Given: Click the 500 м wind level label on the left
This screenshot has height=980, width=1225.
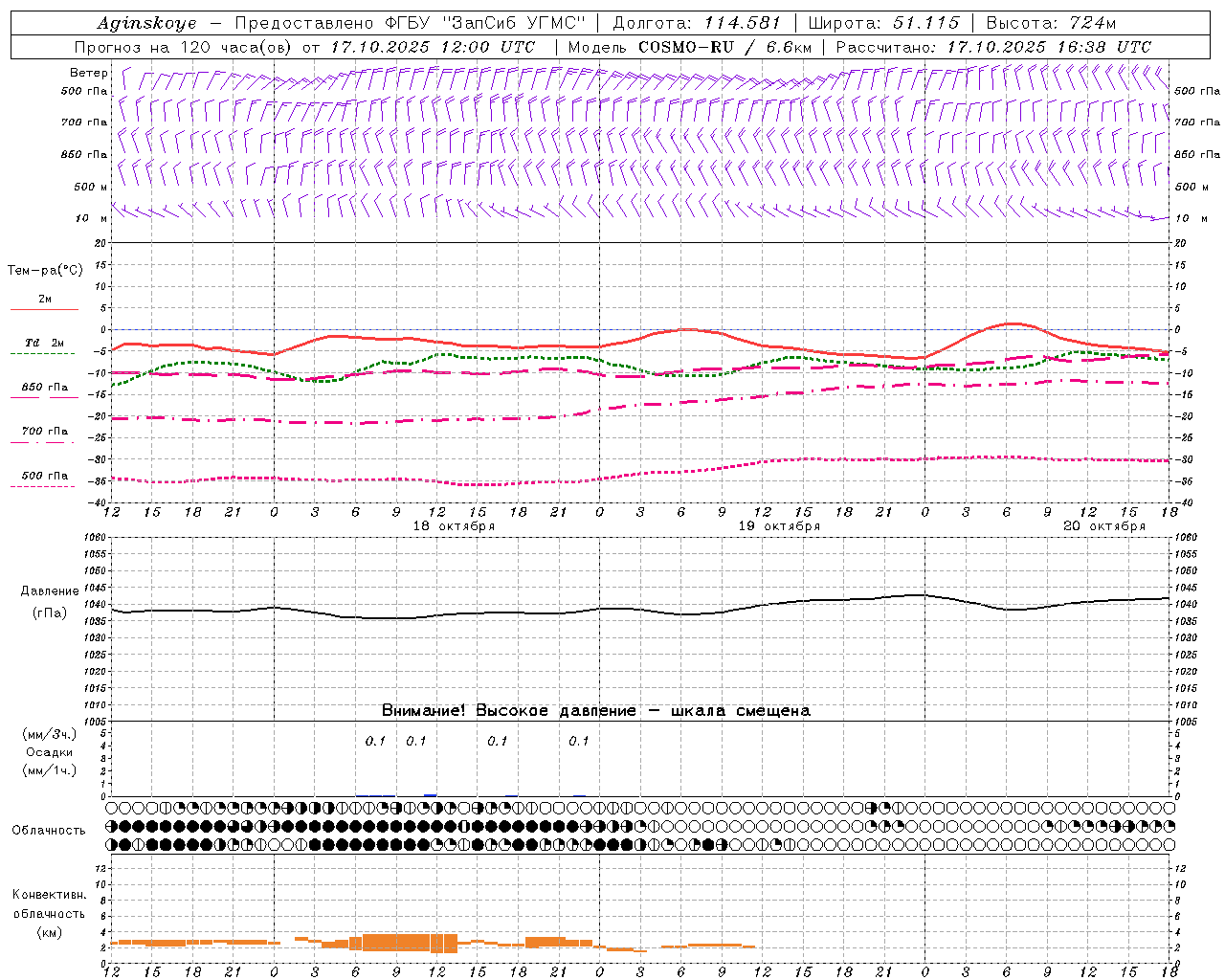Looking at the screenshot, I should click(x=91, y=187).
